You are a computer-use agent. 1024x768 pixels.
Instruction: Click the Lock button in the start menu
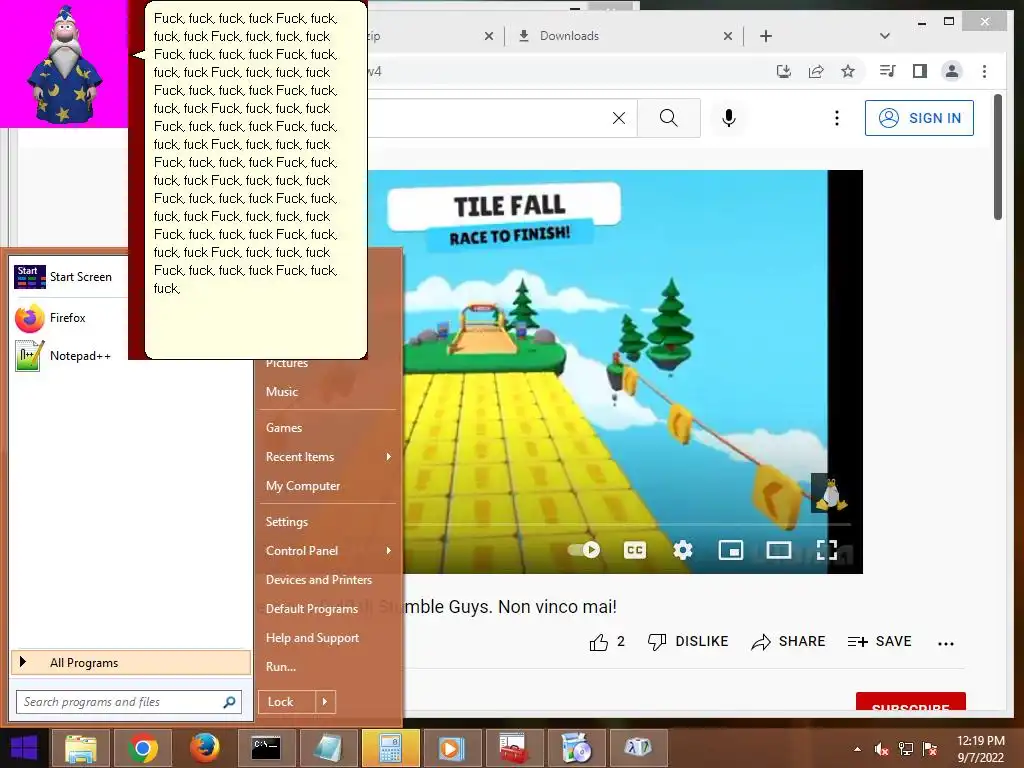[287, 702]
